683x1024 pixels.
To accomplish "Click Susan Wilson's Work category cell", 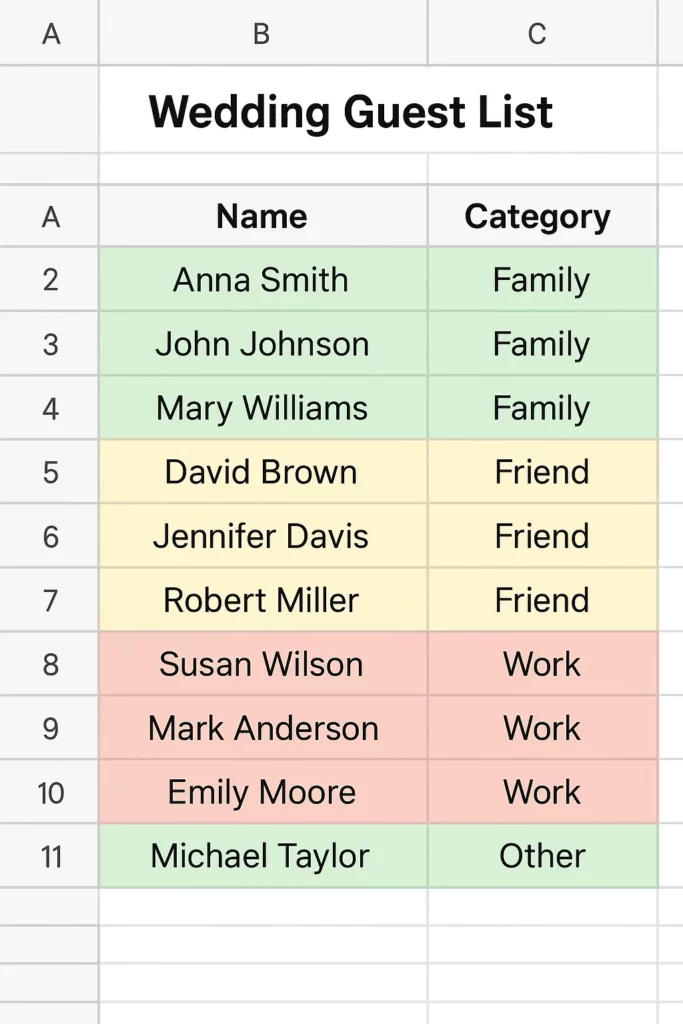I will [541, 664].
